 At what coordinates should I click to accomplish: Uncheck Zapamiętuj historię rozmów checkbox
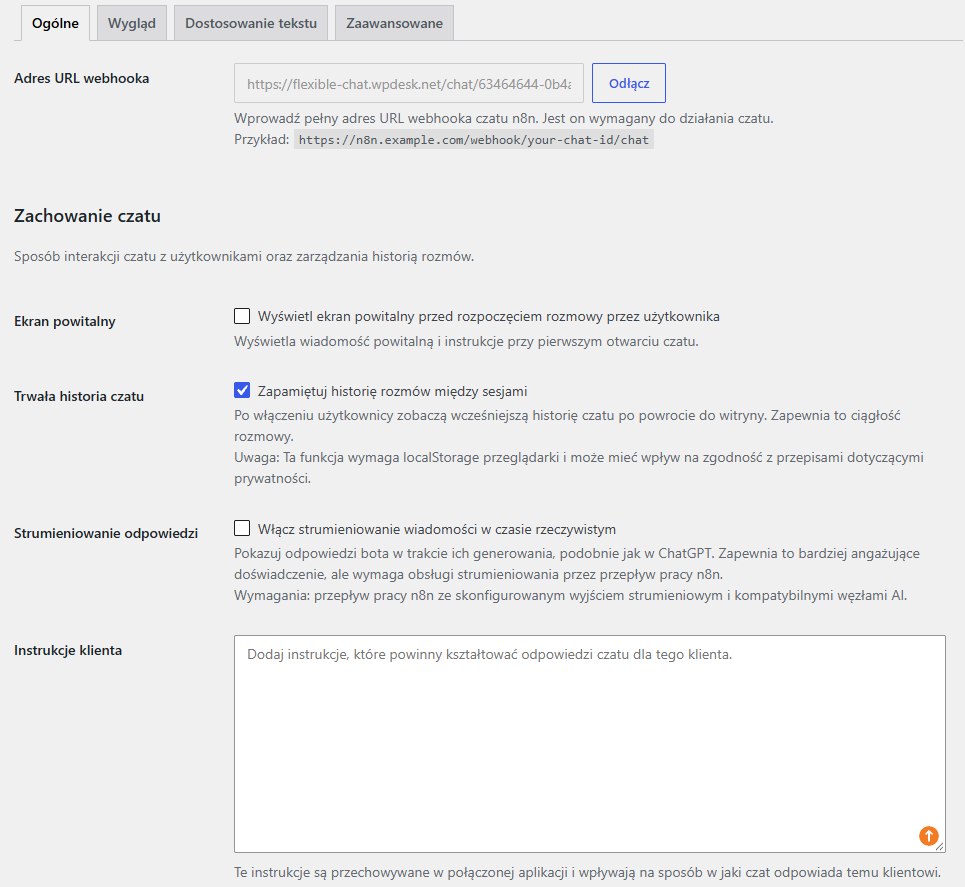(242, 390)
